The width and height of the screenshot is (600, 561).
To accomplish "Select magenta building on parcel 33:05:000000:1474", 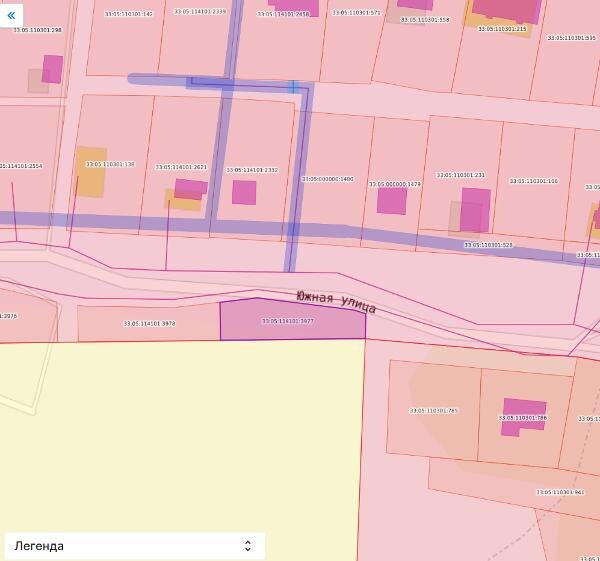I will [392, 201].
